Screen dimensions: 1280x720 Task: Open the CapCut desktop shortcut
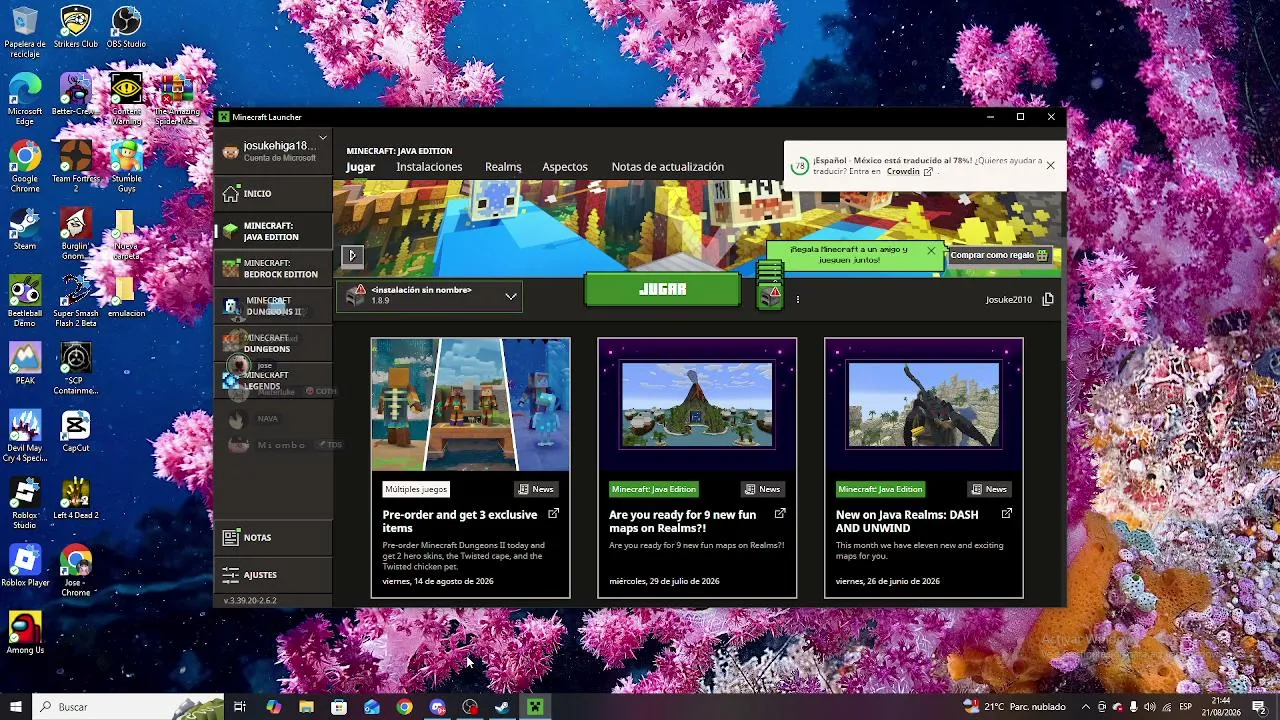[x=76, y=432]
